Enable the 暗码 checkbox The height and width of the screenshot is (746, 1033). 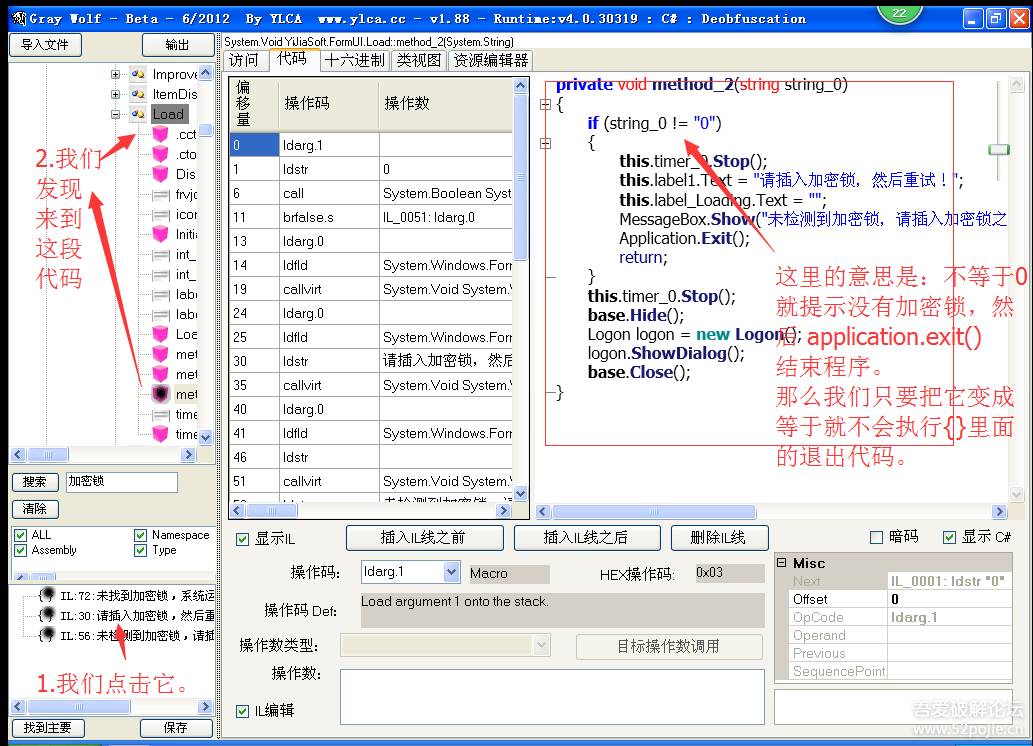click(876, 537)
